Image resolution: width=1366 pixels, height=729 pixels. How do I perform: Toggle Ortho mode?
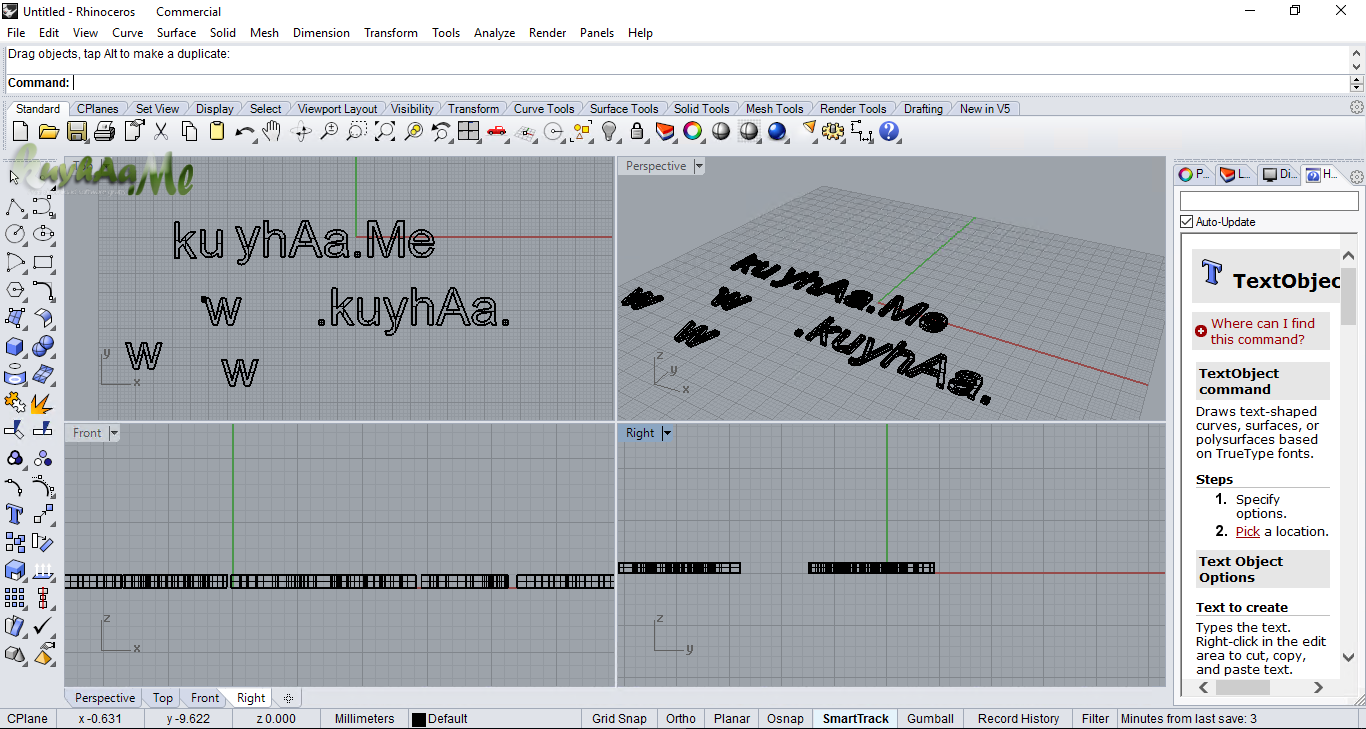[x=681, y=718]
